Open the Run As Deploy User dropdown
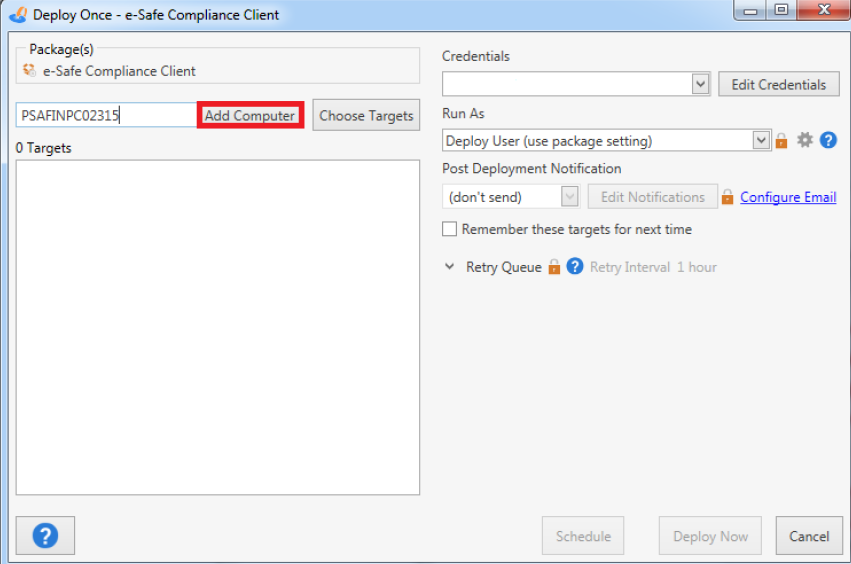 [761, 141]
